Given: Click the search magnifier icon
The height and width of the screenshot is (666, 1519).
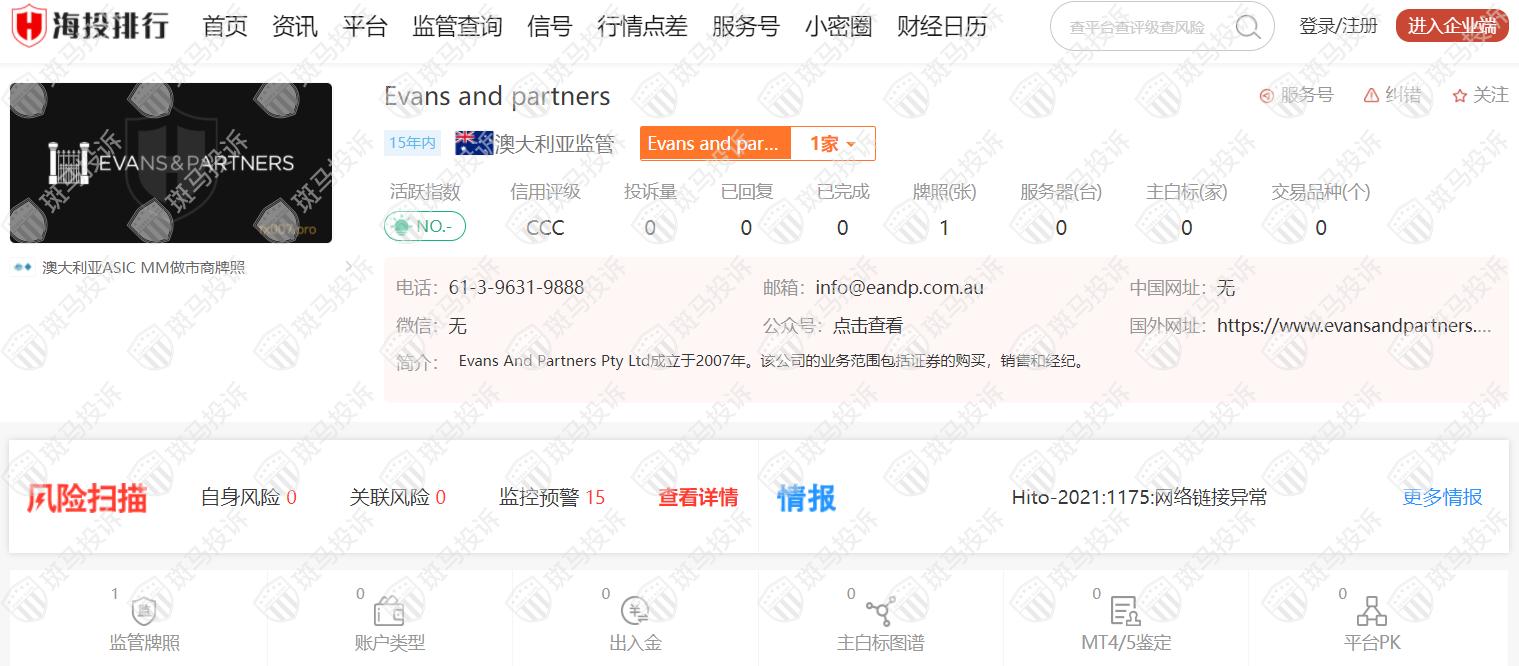Looking at the screenshot, I should click(x=1247, y=27).
